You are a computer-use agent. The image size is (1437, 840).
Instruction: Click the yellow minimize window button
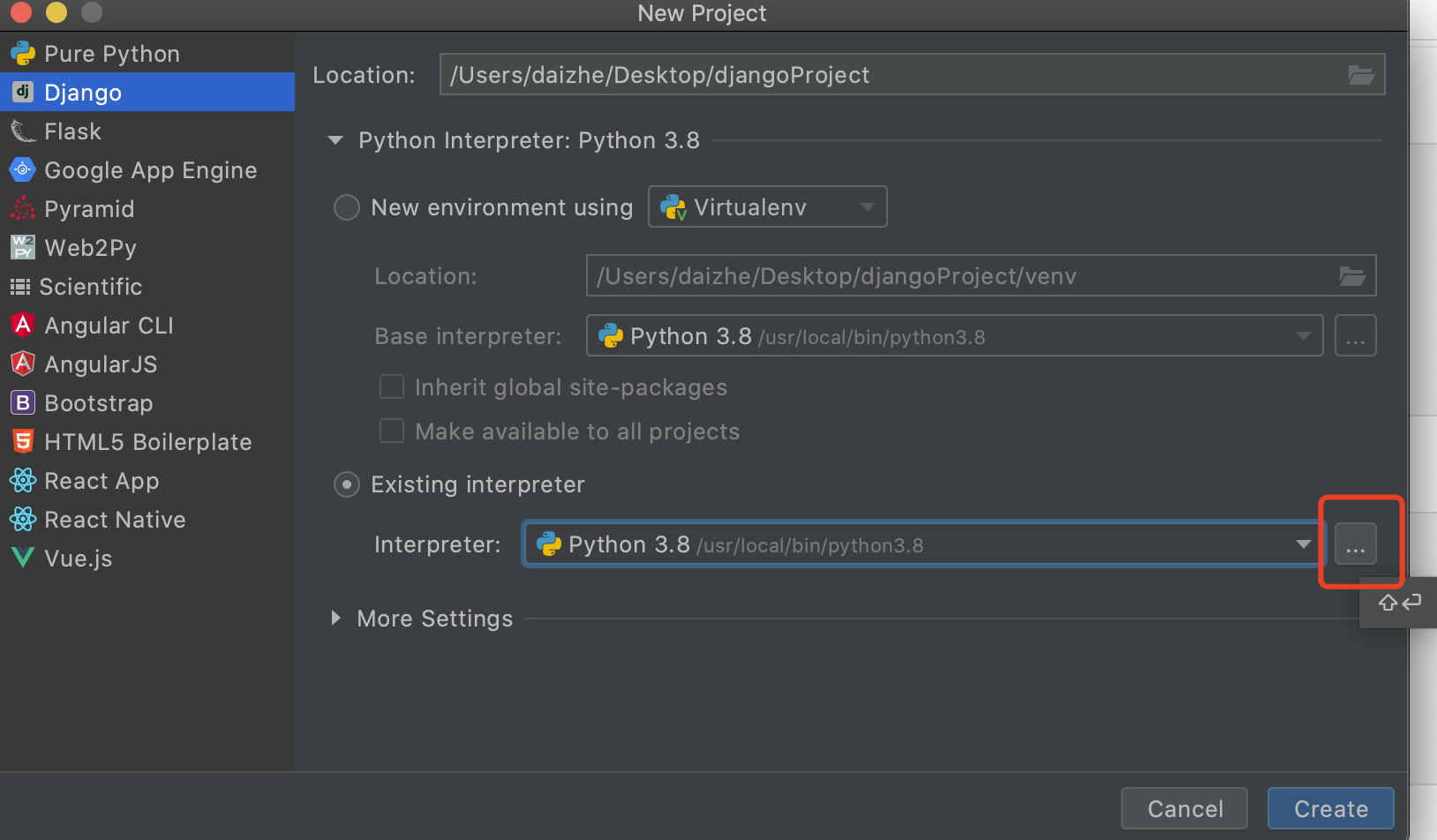56,12
